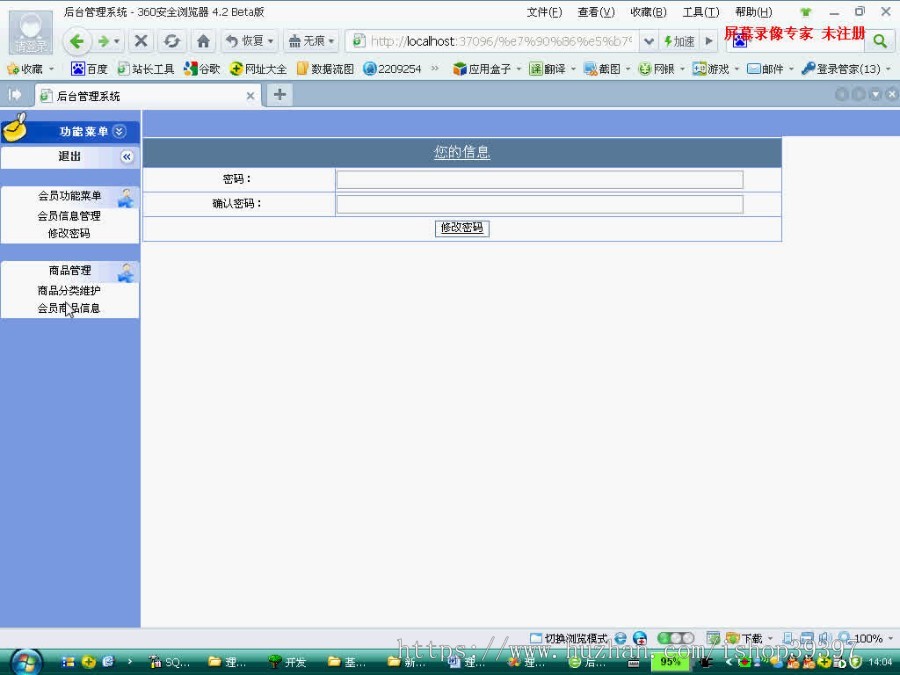Open the 2209254 bookmark
Screen dimensions: 900x675
click(x=393, y=69)
